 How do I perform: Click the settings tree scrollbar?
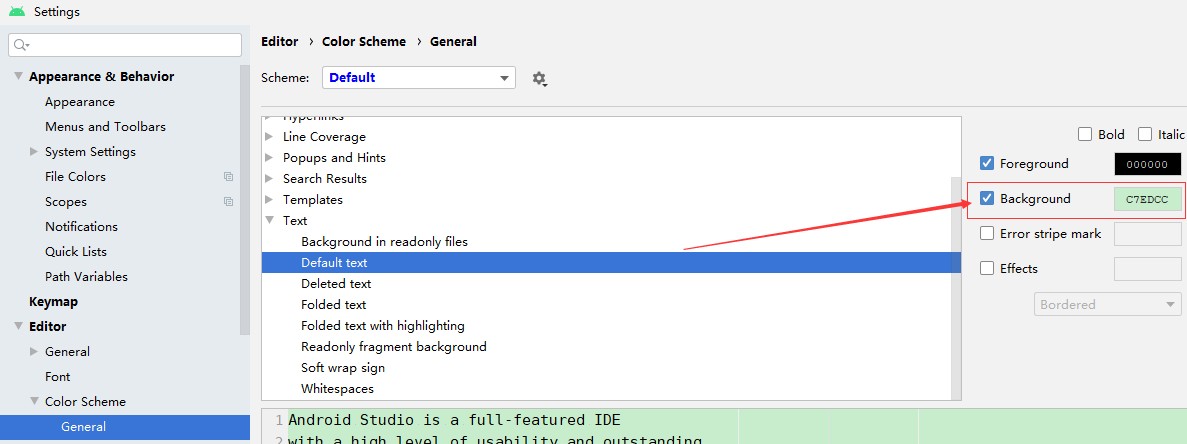click(x=245, y=200)
